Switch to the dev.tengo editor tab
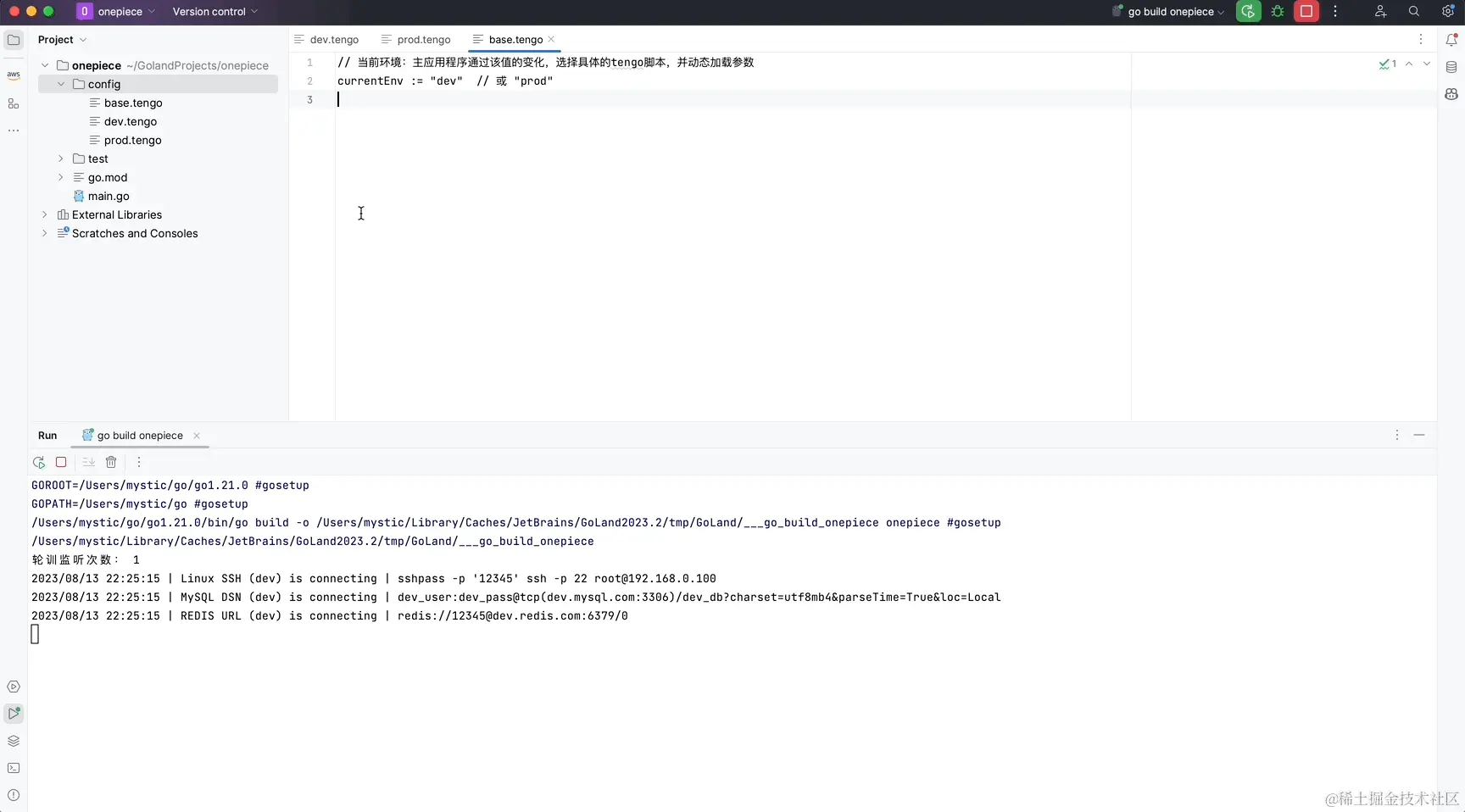This screenshot has height=812, width=1465. (x=326, y=40)
